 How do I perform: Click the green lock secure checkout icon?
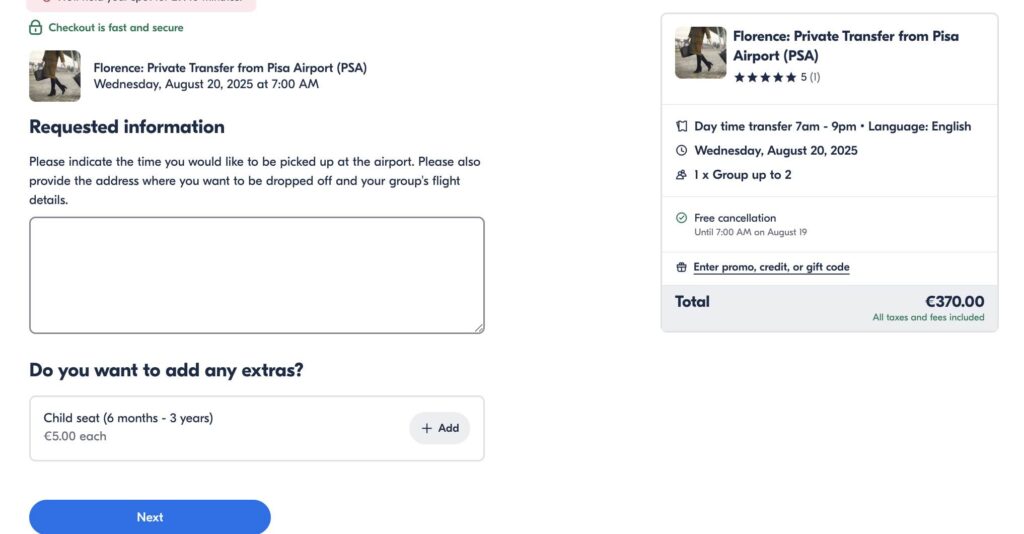tap(36, 28)
